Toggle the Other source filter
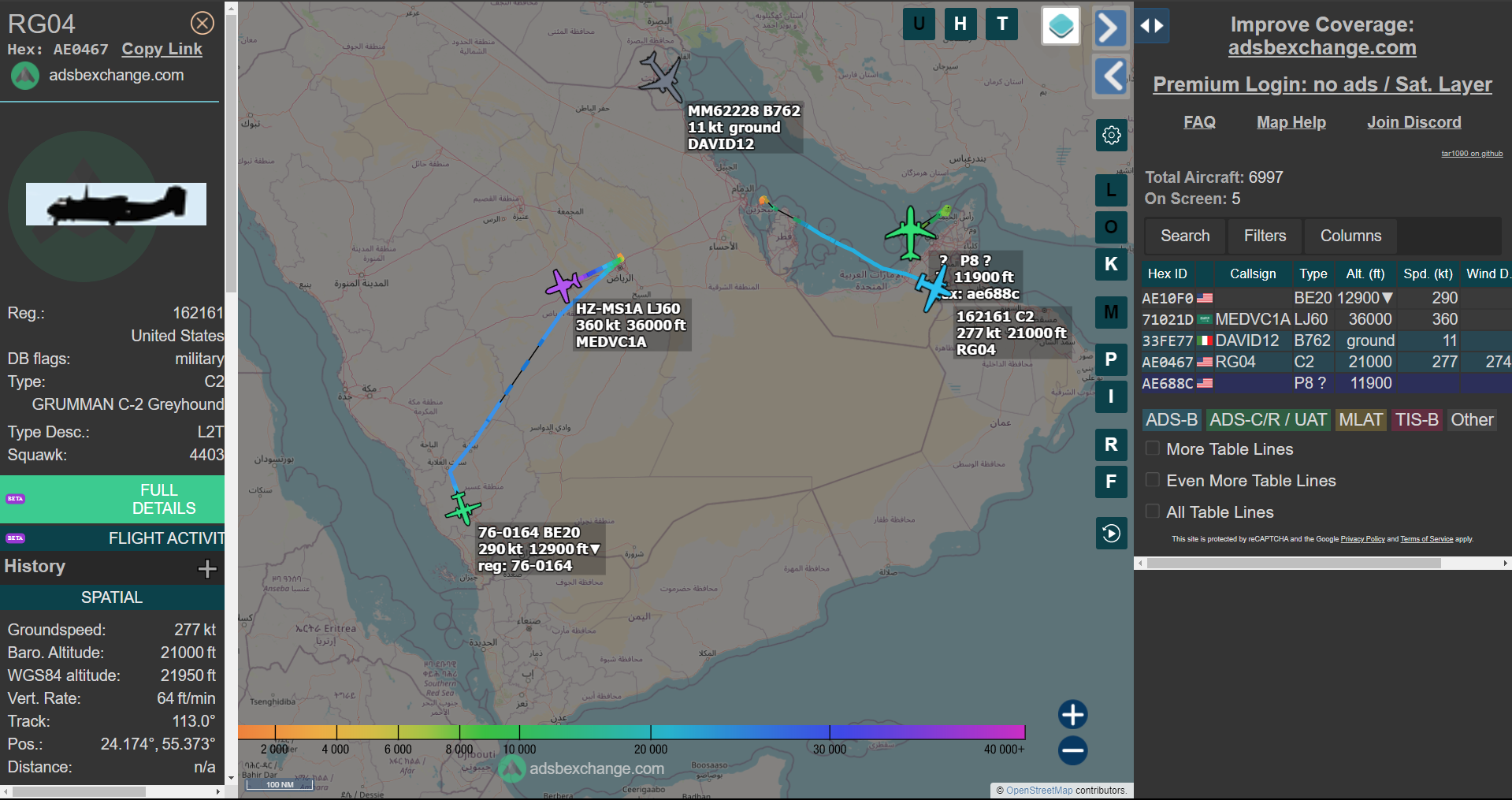1512x800 pixels. click(1472, 420)
